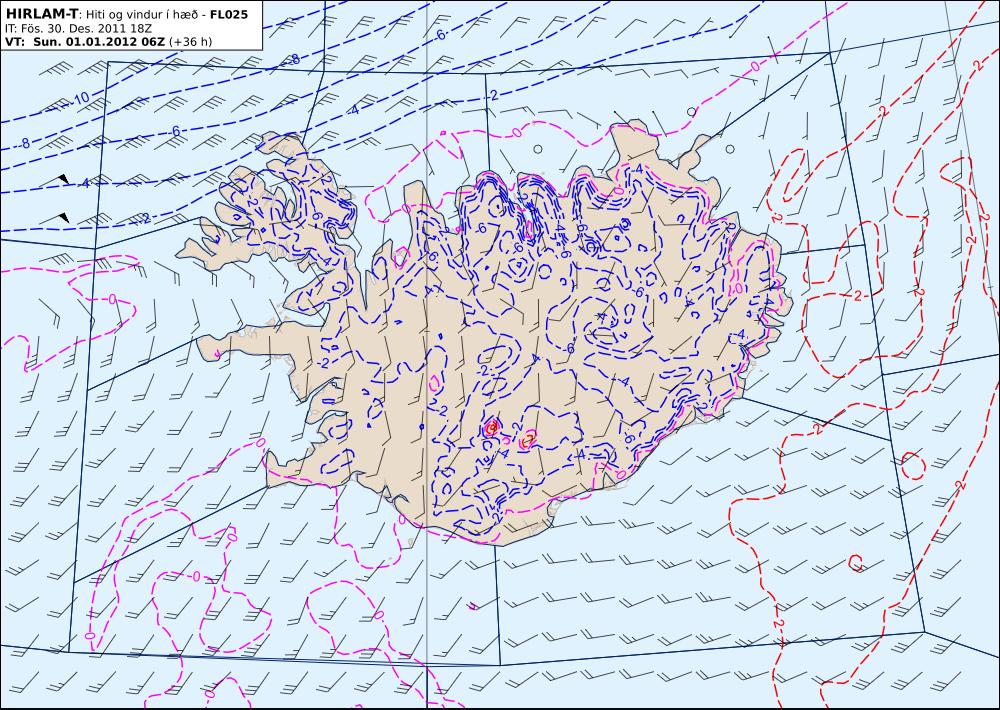Select the 'Hiti og vindur í hæð' caption

pyautogui.click(x=143, y=14)
